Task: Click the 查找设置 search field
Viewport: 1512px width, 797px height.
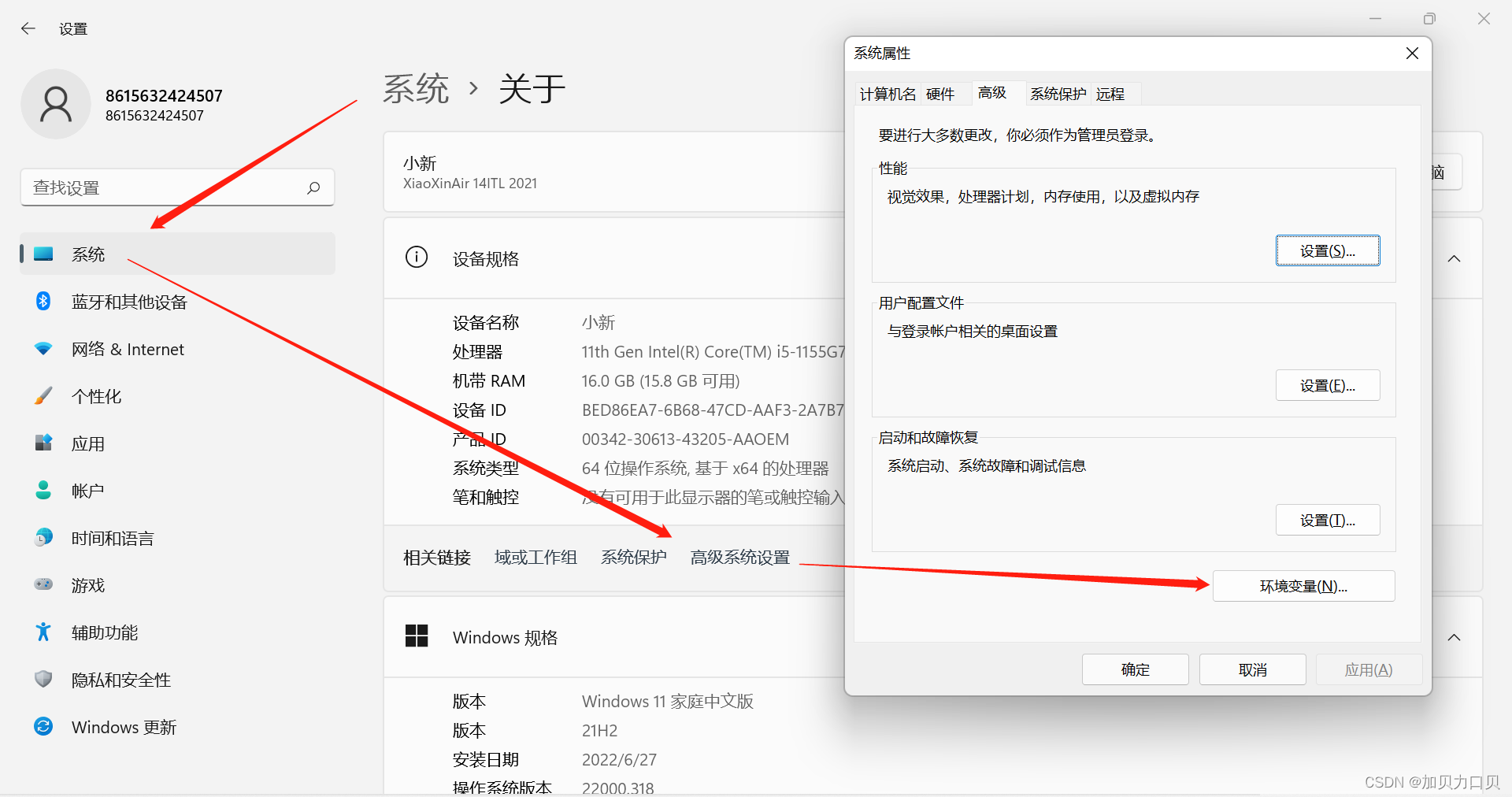Action: pos(177,187)
